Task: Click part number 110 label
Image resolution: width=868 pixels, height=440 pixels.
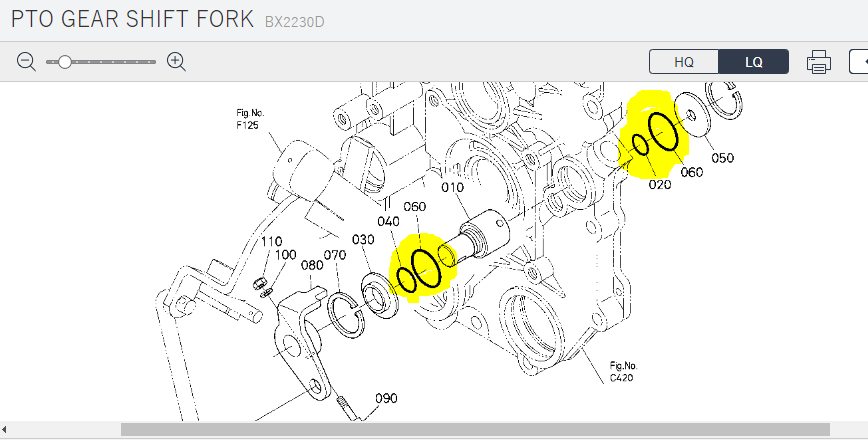Action: [x=270, y=242]
